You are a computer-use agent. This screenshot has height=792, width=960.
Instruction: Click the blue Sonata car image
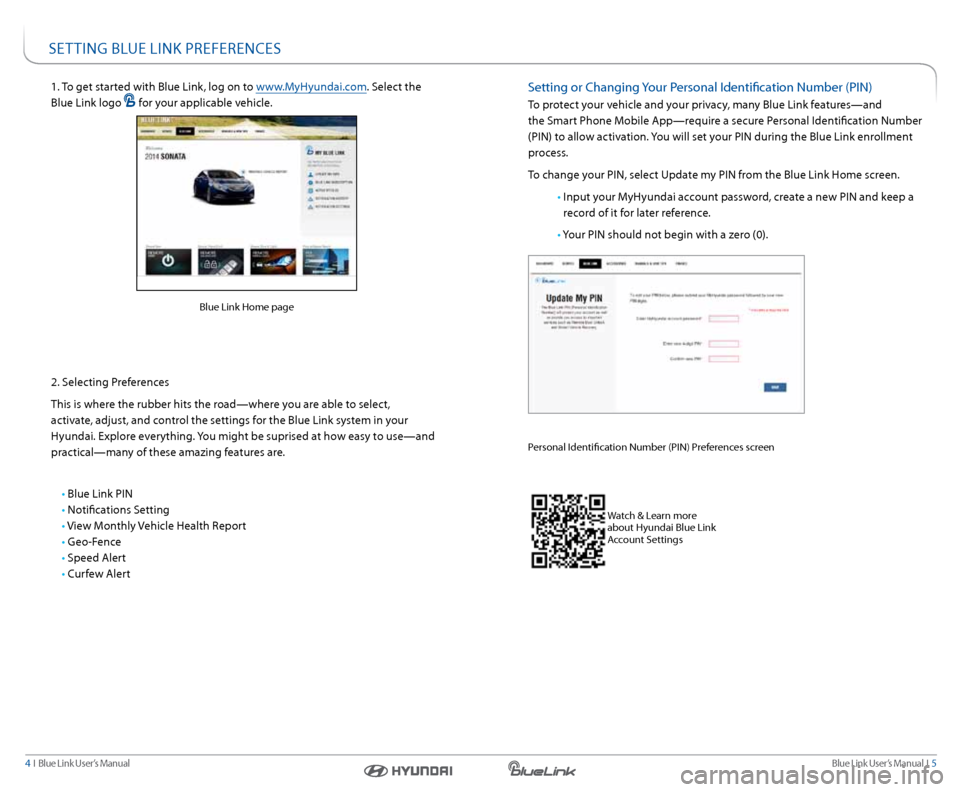click(223, 186)
